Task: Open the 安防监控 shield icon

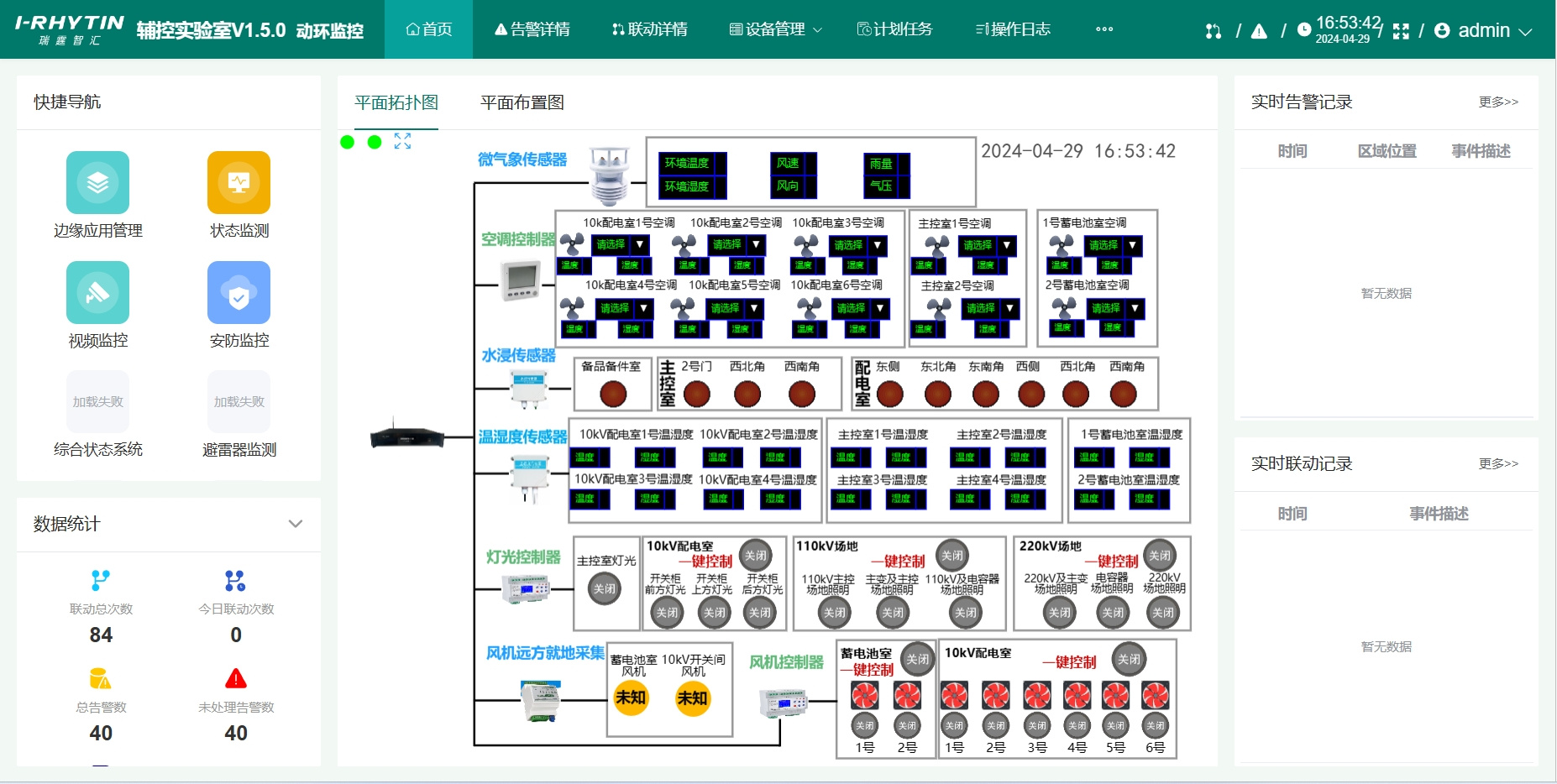Action: 239,292
